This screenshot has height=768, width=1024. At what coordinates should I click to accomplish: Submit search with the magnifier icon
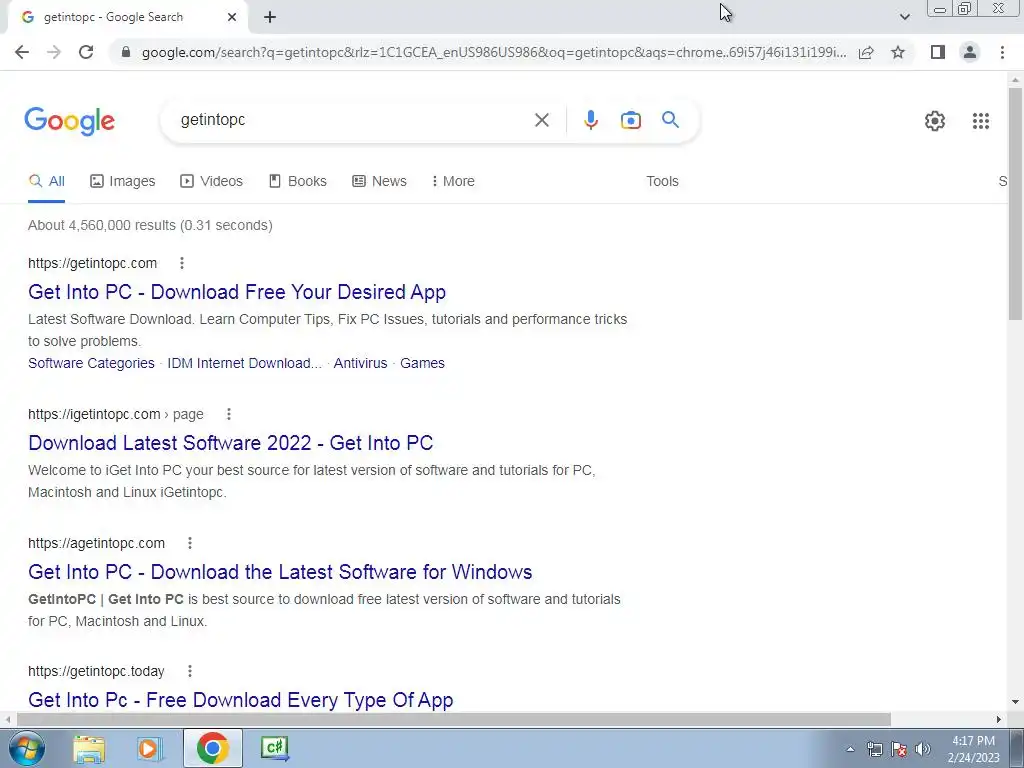point(670,120)
